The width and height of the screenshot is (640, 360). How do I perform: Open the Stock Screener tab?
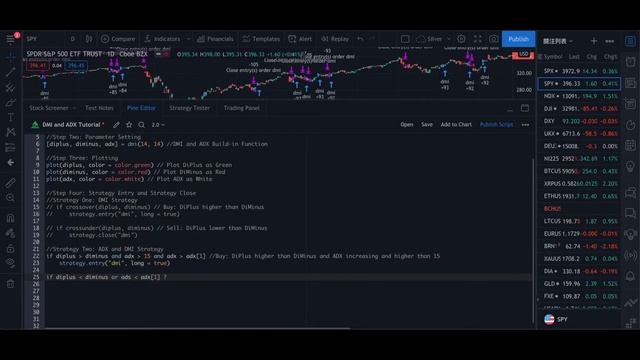coord(49,108)
